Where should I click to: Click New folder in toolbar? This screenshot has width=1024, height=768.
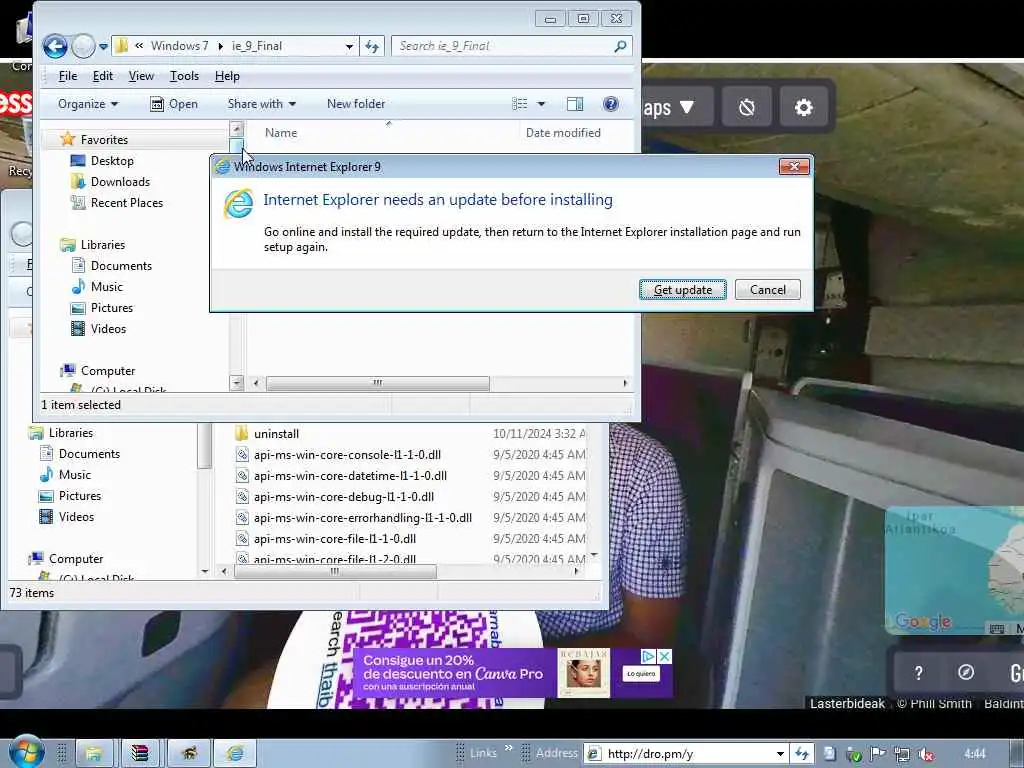pos(356,104)
